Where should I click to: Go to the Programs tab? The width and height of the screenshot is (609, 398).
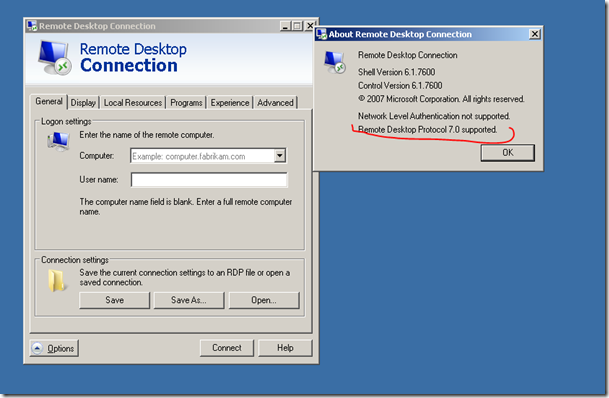point(186,103)
